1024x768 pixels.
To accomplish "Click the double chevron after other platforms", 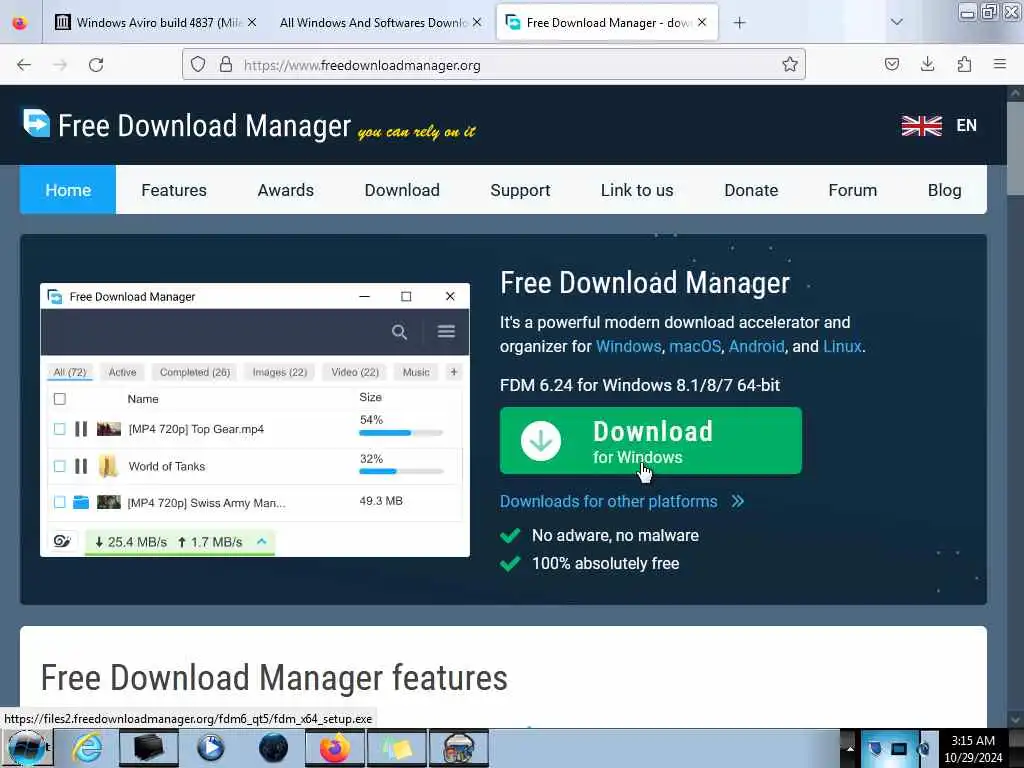I will click(x=738, y=502).
